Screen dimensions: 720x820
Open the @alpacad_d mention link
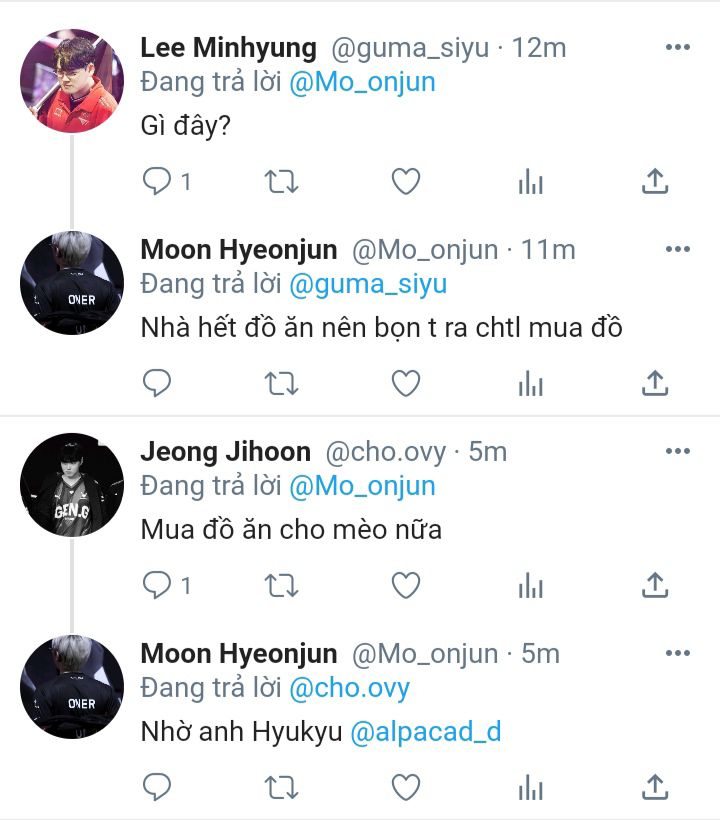click(425, 732)
